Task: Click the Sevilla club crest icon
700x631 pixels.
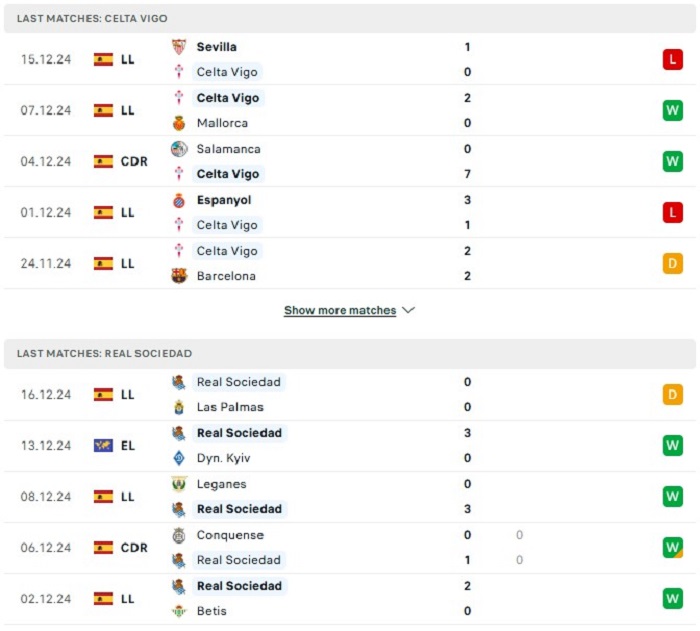Action: pos(179,47)
